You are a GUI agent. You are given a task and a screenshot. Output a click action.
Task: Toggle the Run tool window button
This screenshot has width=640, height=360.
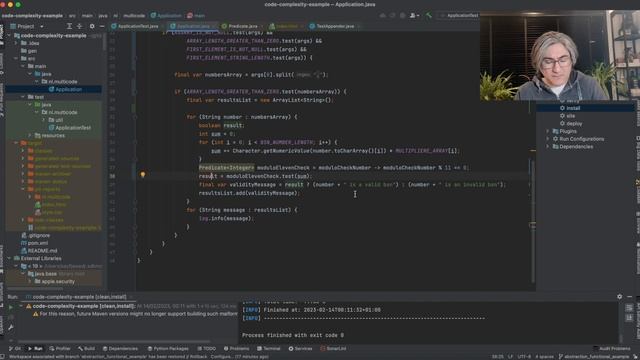35,349
